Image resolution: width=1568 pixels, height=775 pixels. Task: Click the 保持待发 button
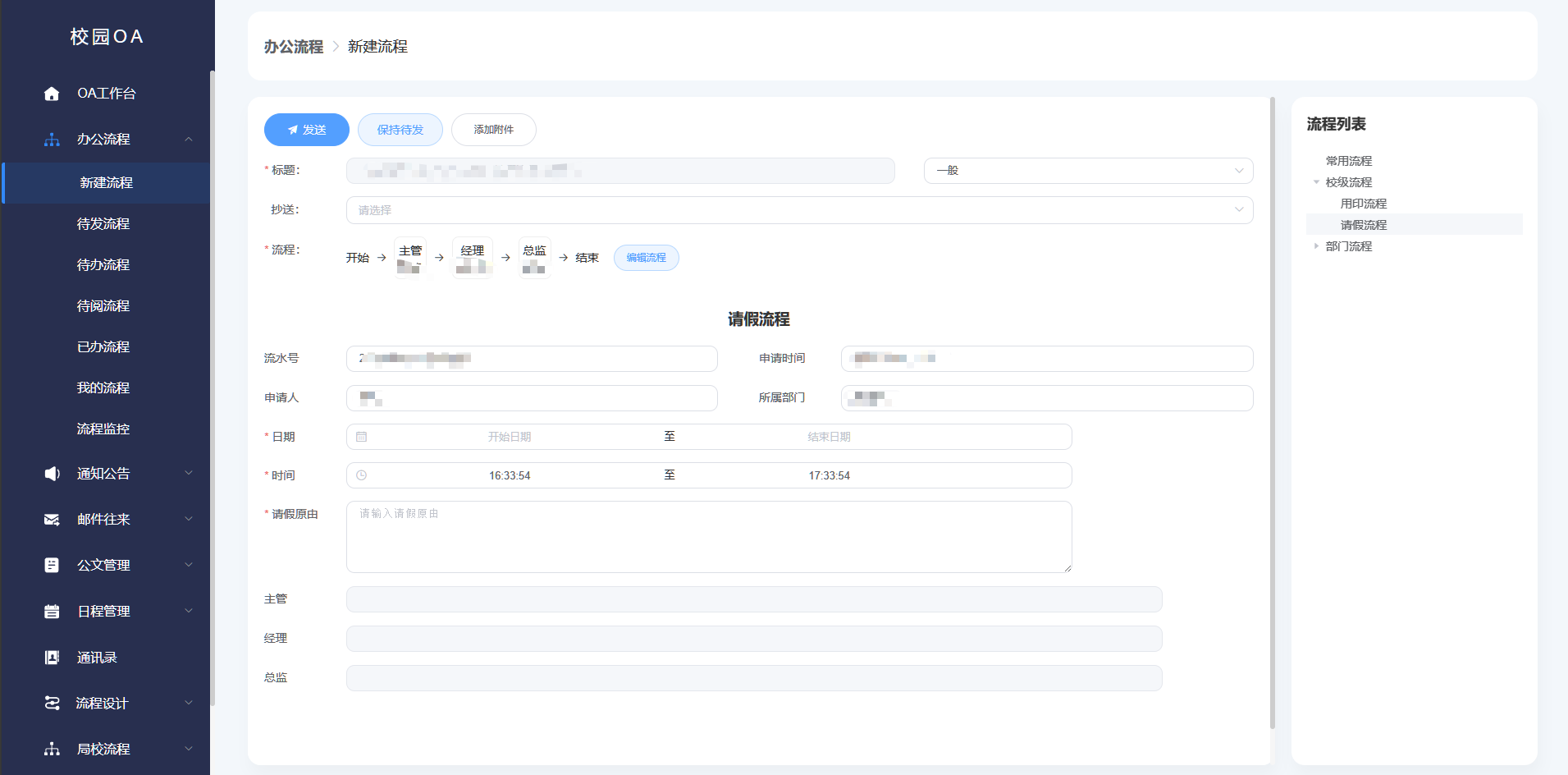pyautogui.click(x=400, y=130)
